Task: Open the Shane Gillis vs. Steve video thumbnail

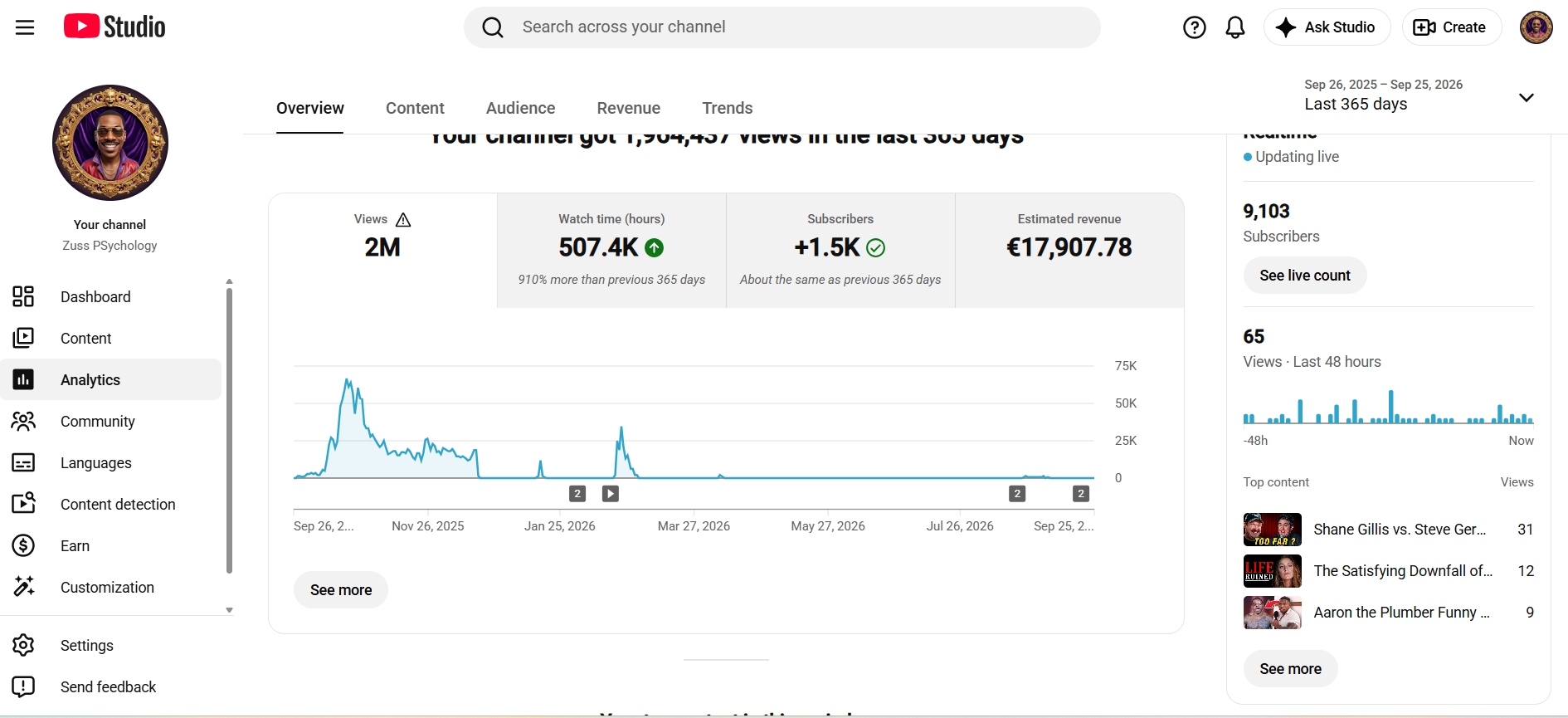Action: [x=1272, y=530]
